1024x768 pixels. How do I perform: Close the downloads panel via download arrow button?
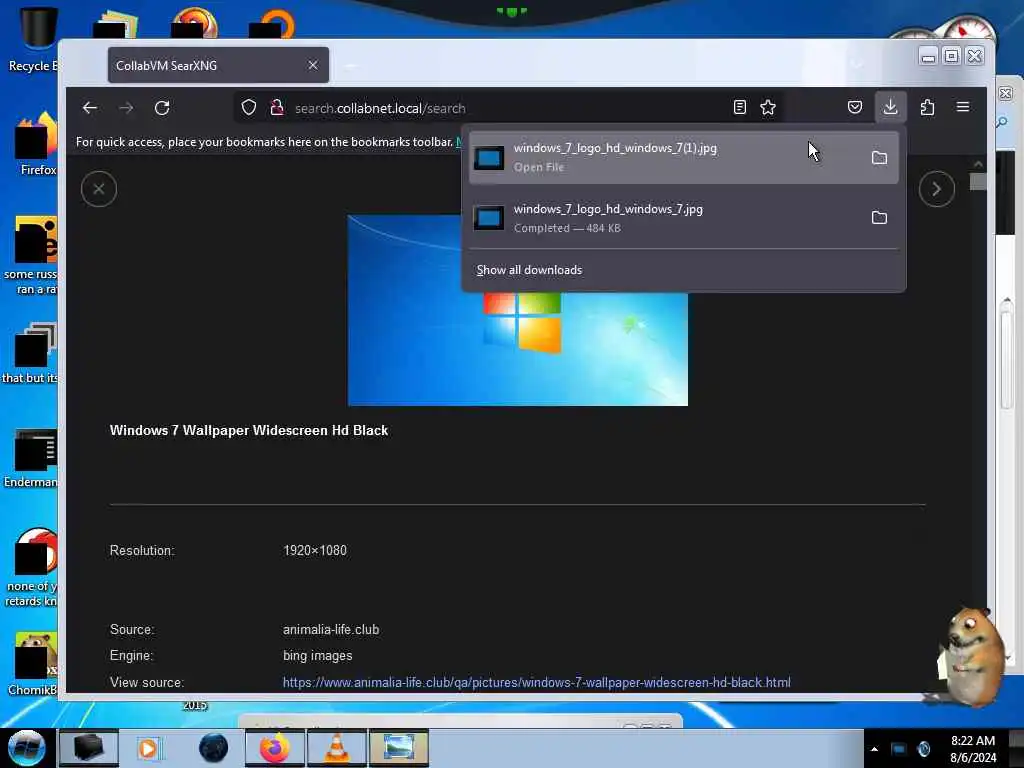890,107
